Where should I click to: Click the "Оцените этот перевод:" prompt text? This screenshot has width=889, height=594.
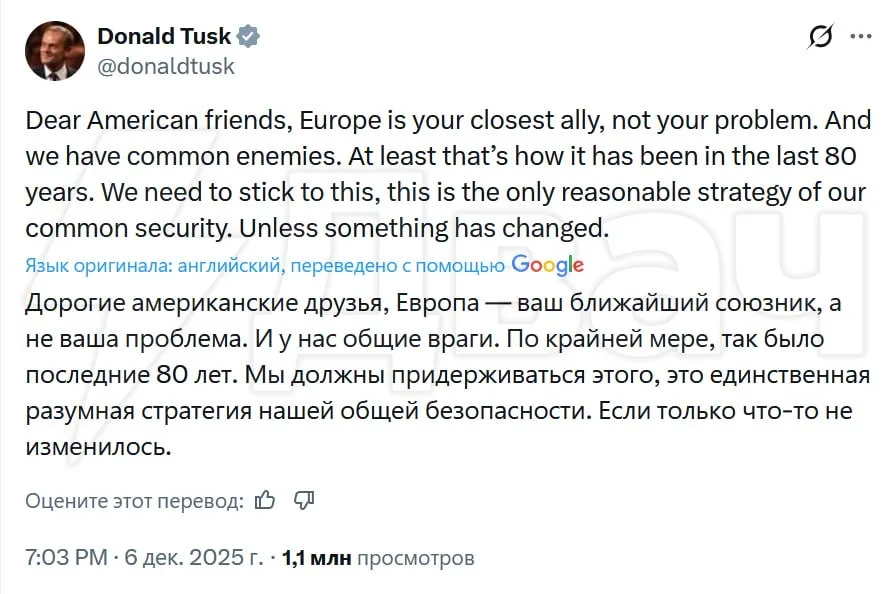click(134, 500)
